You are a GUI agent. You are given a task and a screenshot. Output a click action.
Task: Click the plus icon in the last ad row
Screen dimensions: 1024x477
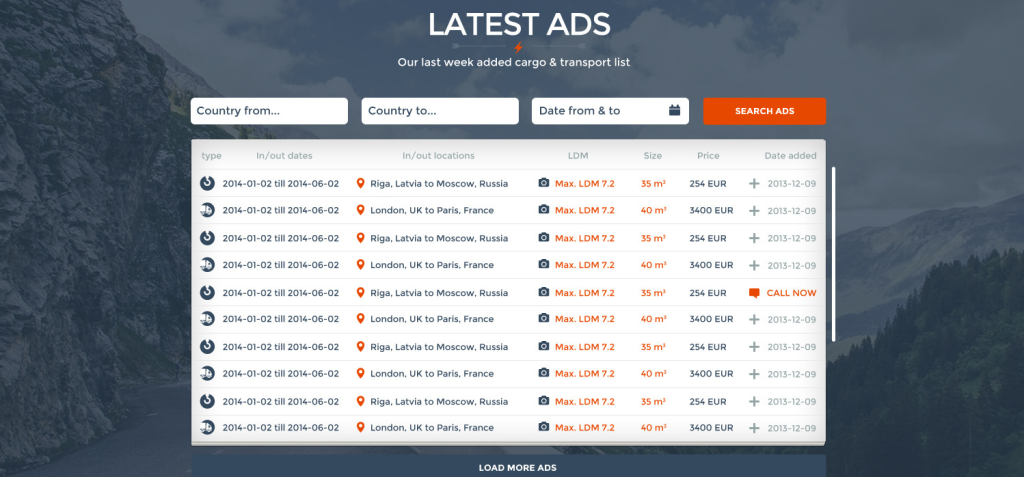[754, 428]
